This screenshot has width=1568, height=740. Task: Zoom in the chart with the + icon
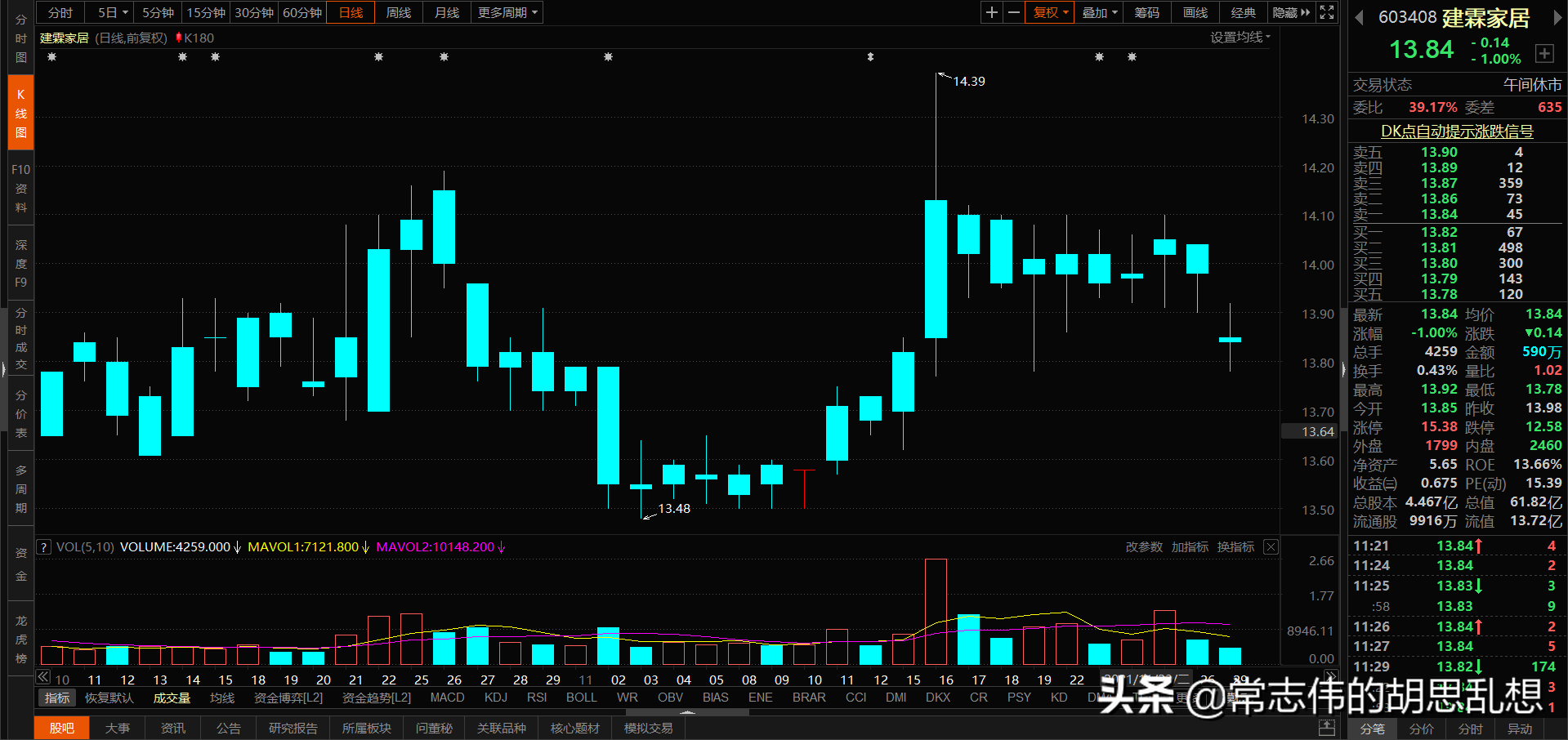coord(991,12)
